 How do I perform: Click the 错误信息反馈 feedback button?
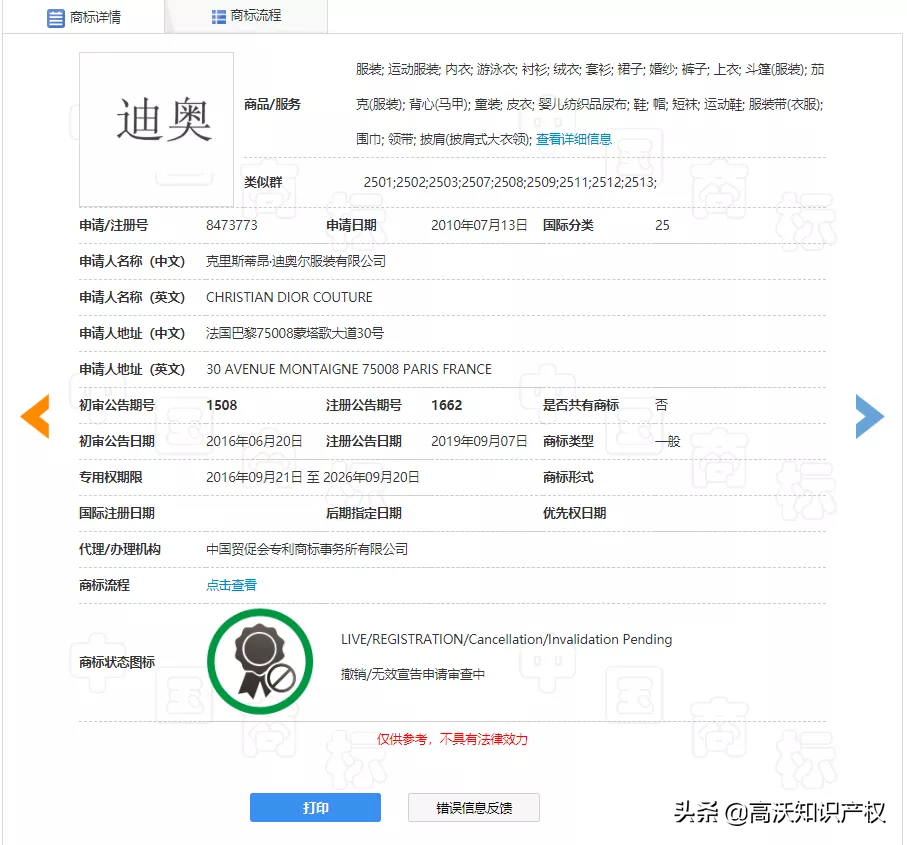(473, 808)
